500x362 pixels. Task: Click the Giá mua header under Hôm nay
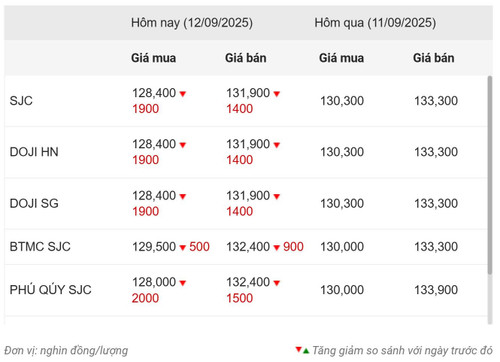pyautogui.click(x=153, y=58)
